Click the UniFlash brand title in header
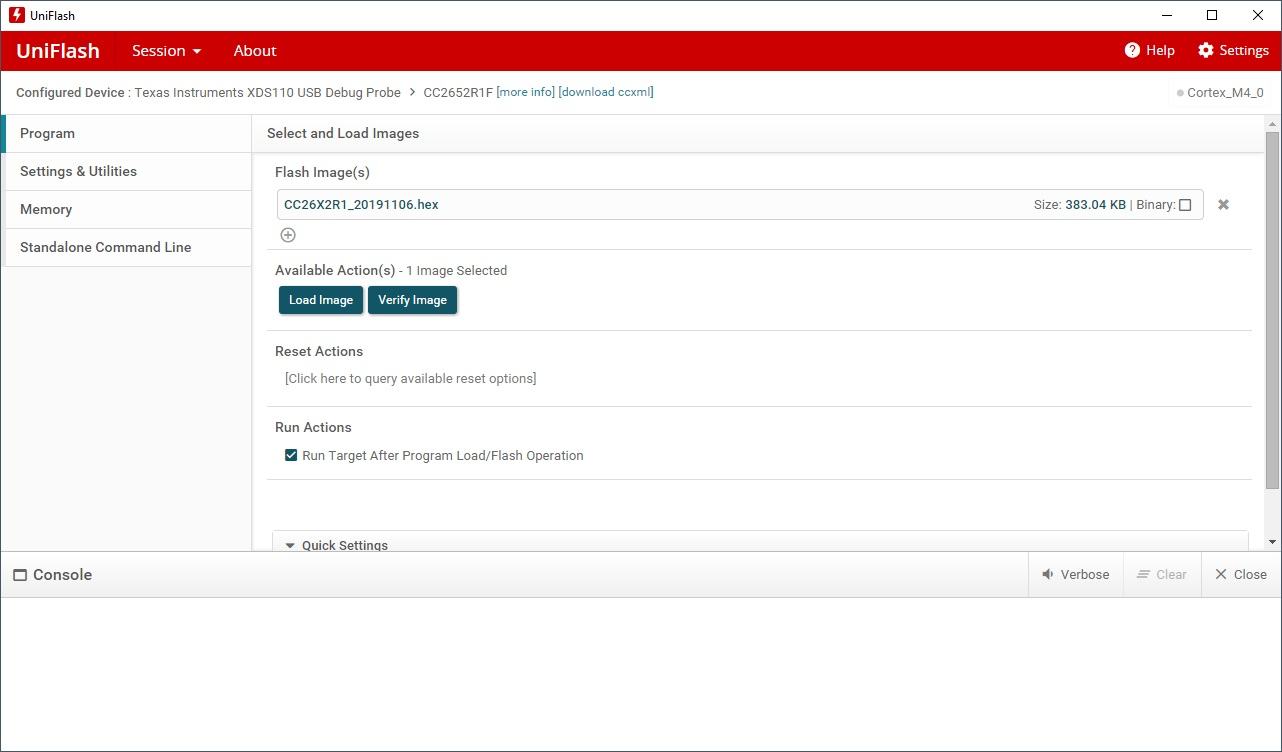Screen dimensions: 1282x752 [58, 51]
